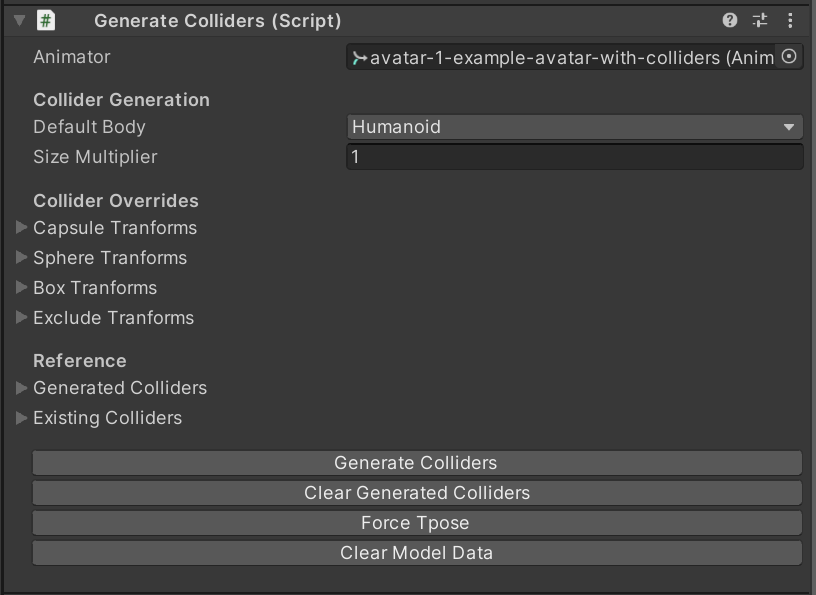
Task: Click the Force Tpose button
Action: (x=417, y=523)
